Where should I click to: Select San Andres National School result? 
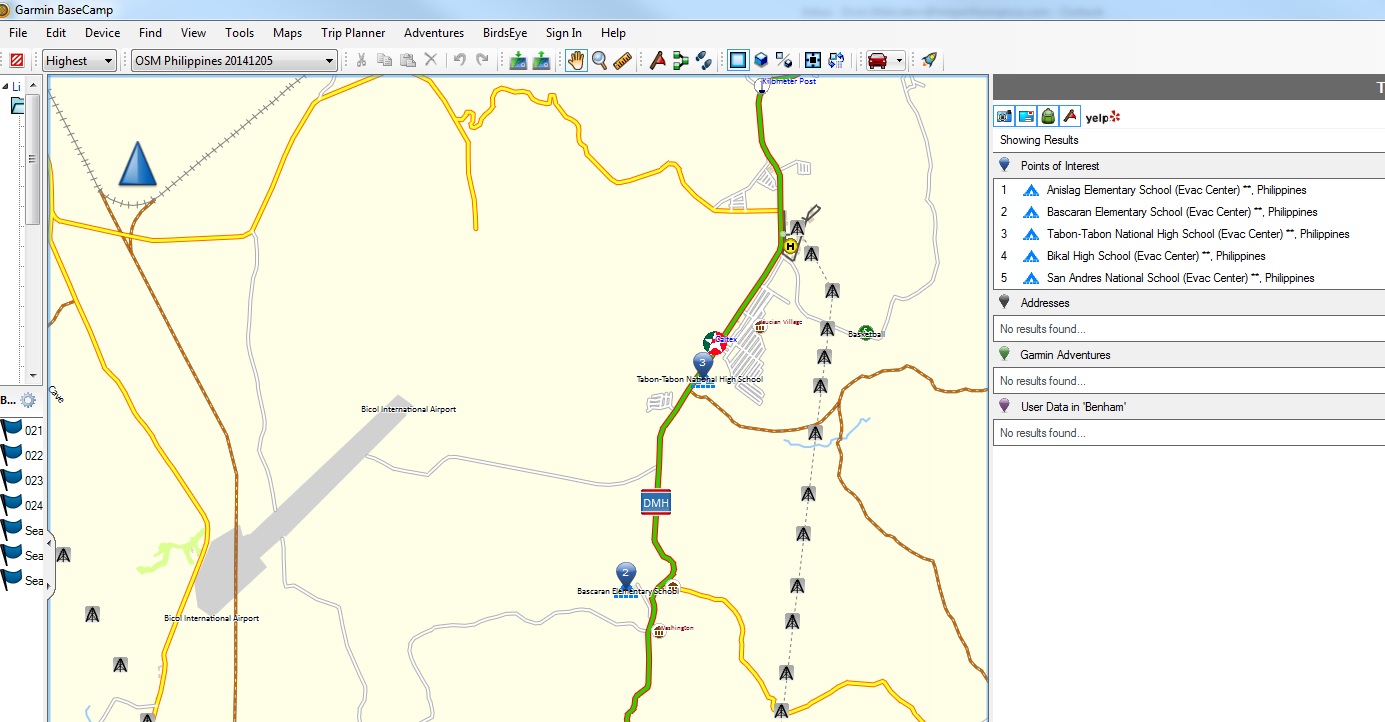(1189, 278)
